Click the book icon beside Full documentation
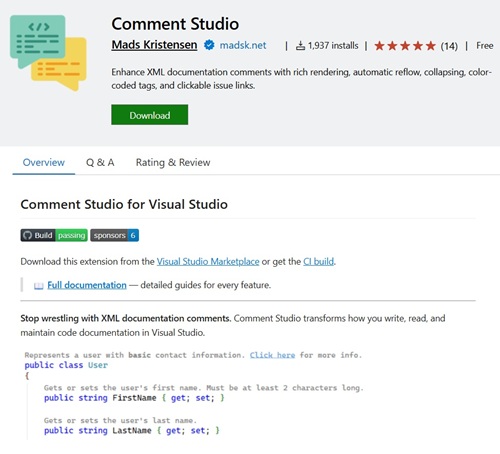 pyautogui.click(x=39, y=286)
